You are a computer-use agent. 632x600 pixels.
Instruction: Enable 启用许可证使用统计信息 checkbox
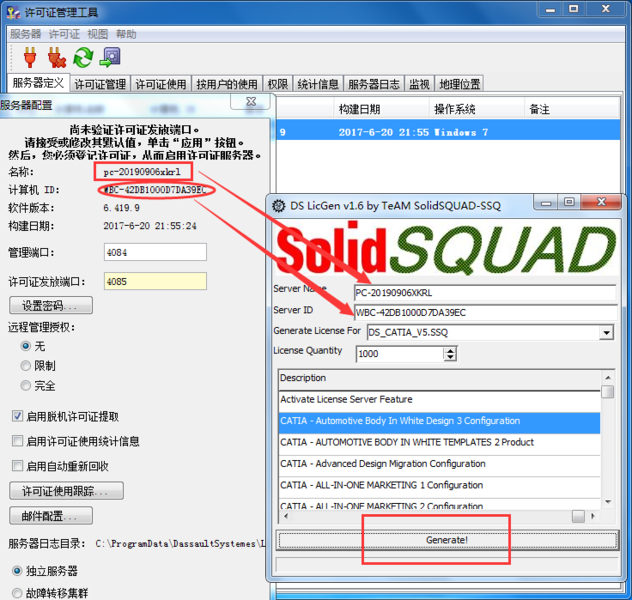(x=17, y=441)
